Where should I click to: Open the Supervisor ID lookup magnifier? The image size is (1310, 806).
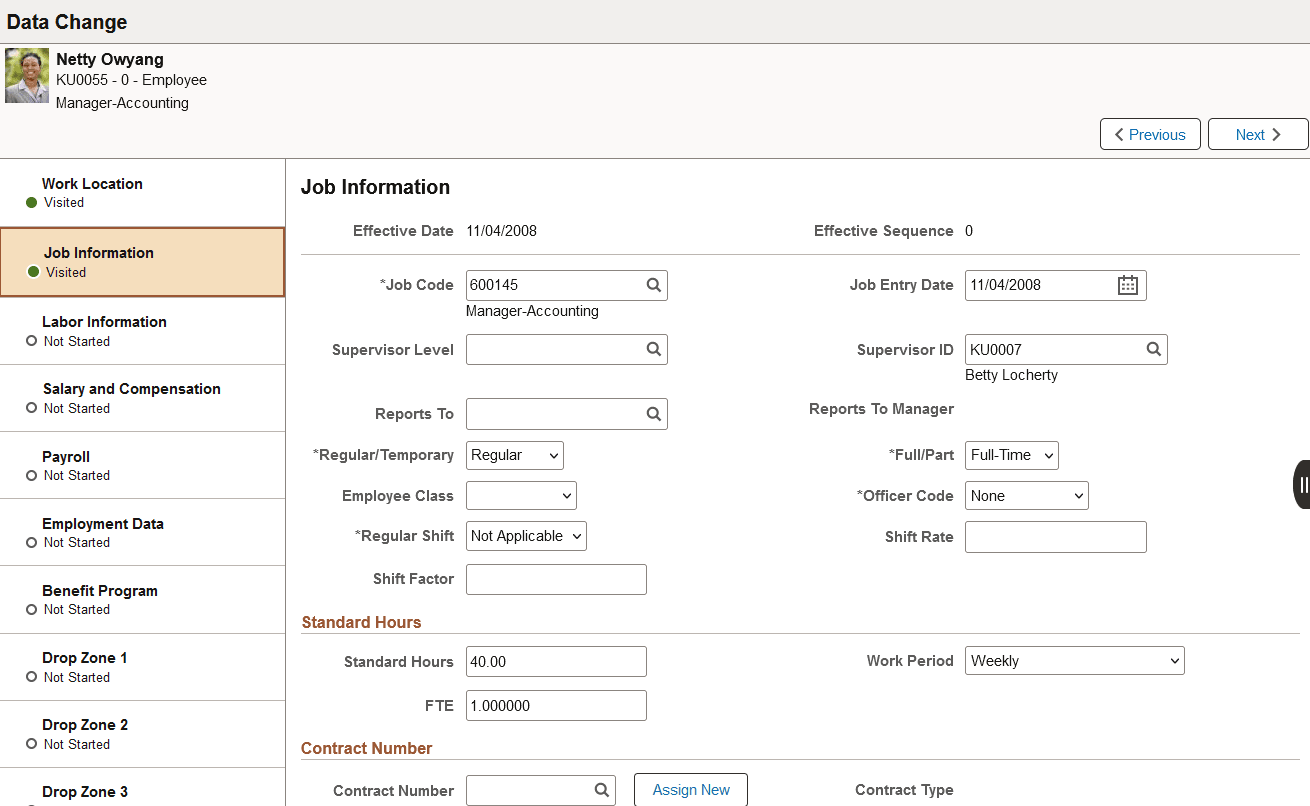(x=1153, y=349)
